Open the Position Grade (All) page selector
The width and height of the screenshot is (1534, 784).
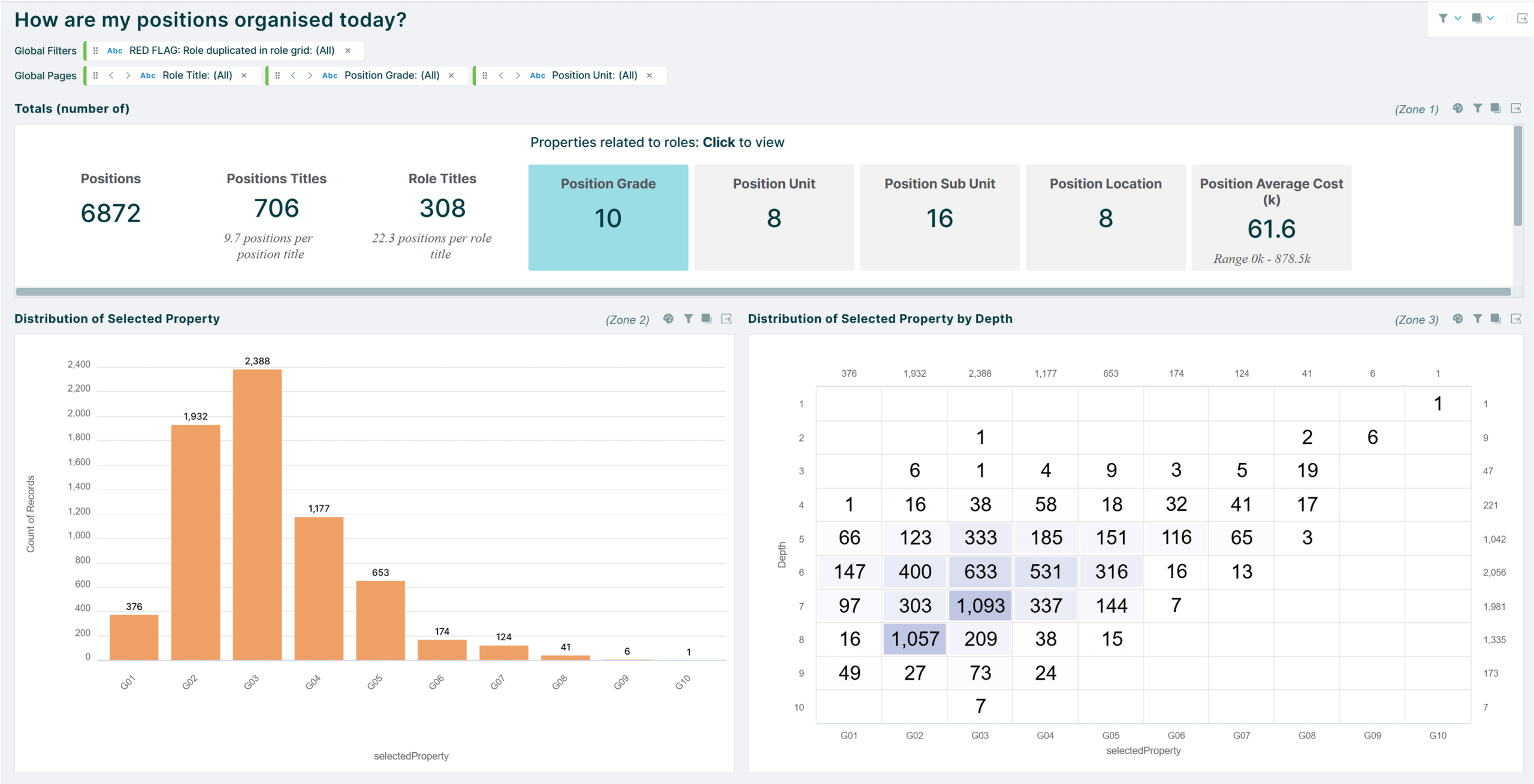pos(392,75)
